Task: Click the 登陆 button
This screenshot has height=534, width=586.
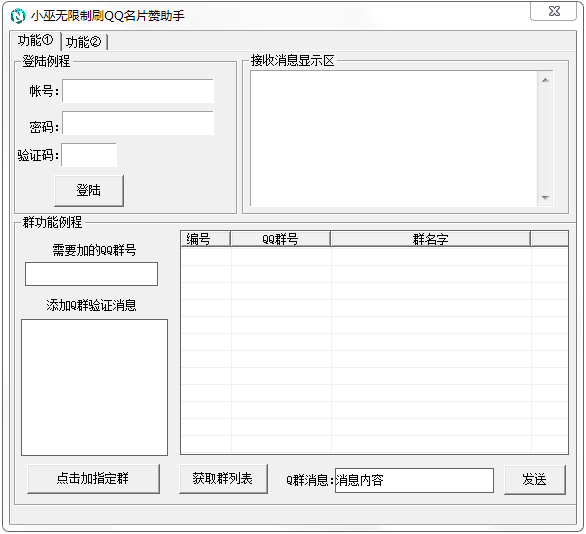Action: [89, 191]
